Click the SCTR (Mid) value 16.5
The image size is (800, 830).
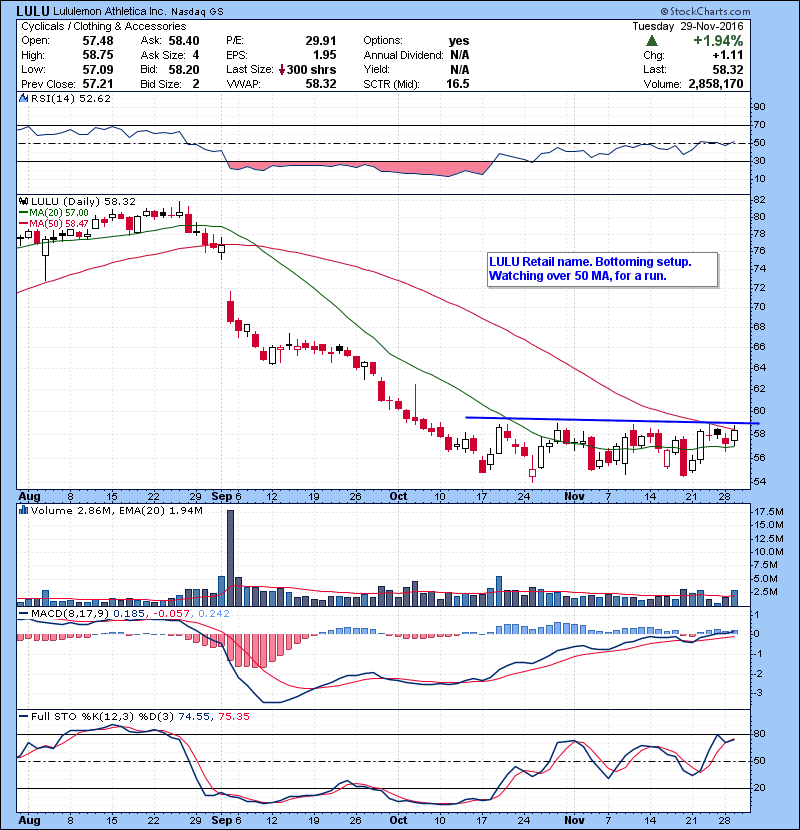click(x=457, y=84)
